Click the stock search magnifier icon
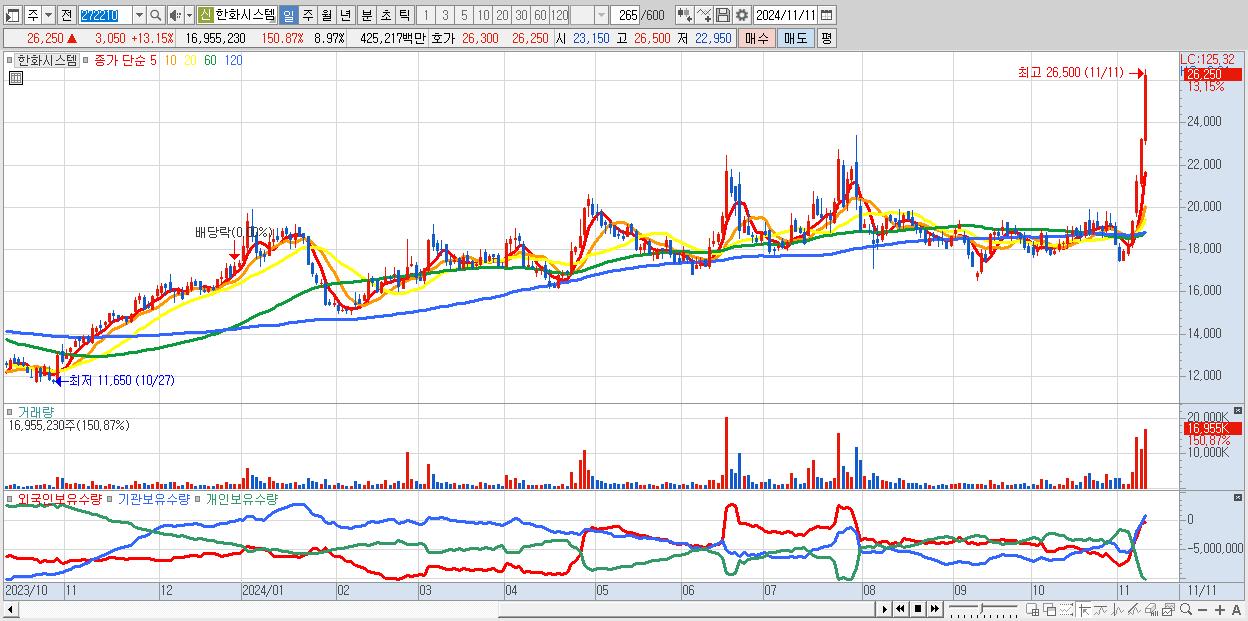Image resolution: width=1248 pixels, height=621 pixels. pyautogui.click(x=155, y=15)
